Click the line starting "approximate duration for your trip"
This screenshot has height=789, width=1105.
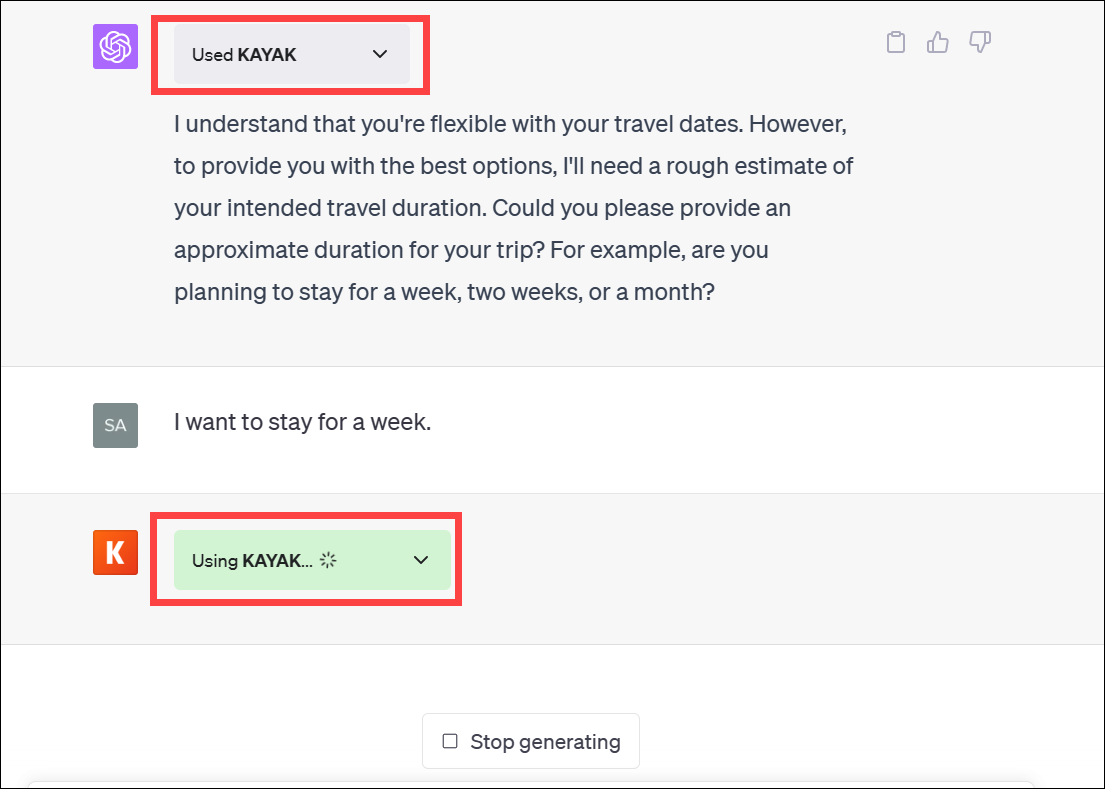coord(471,250)
